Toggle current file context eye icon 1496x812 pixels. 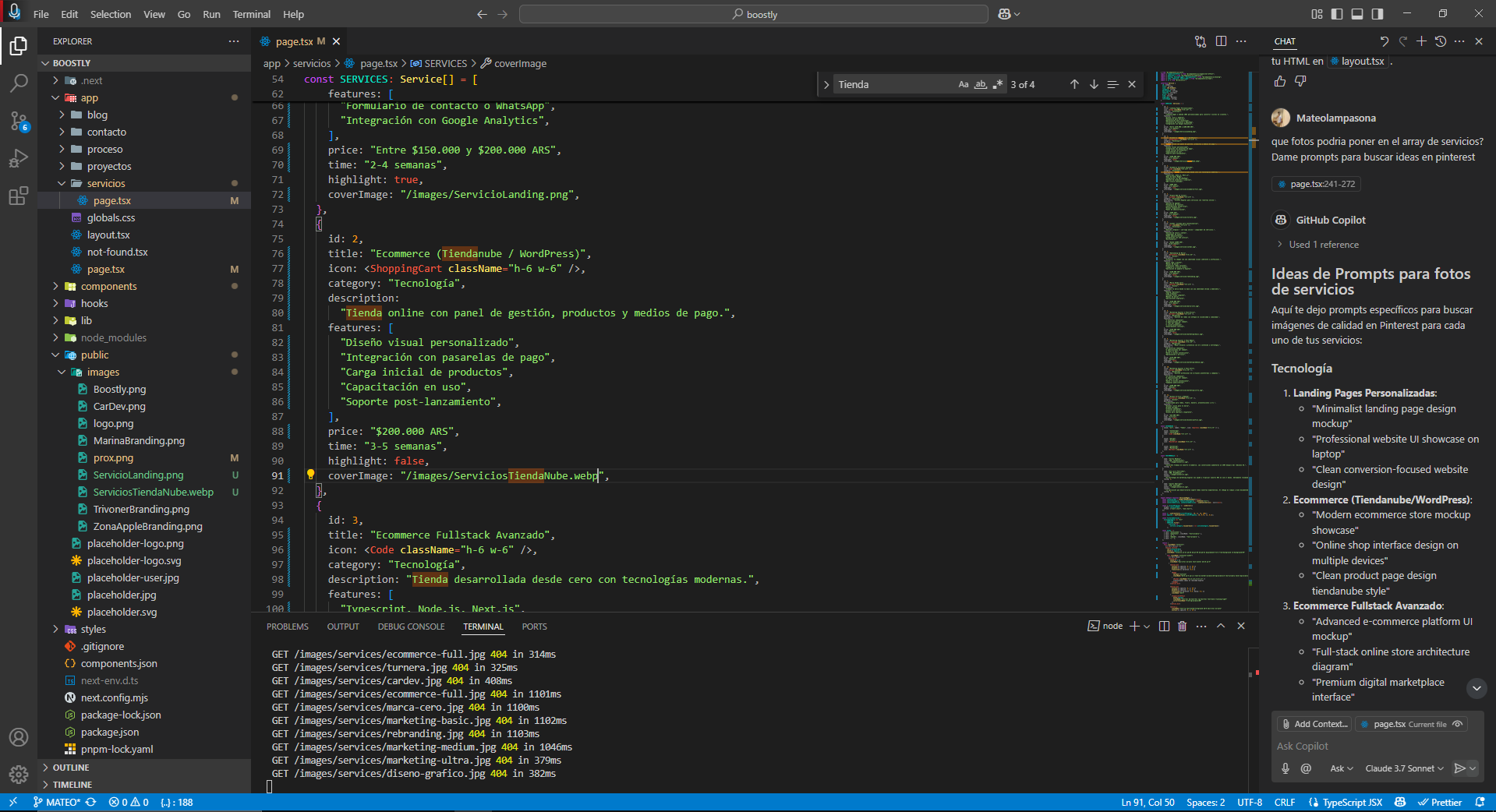1457,724
